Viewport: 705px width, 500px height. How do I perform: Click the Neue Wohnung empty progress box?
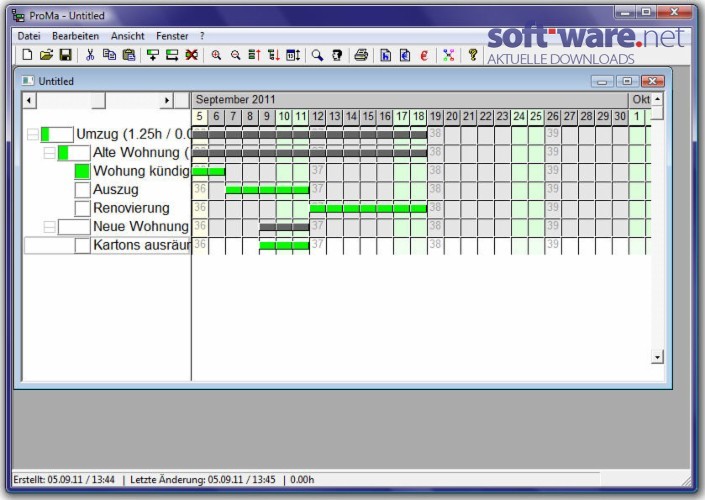pos(74,227)
